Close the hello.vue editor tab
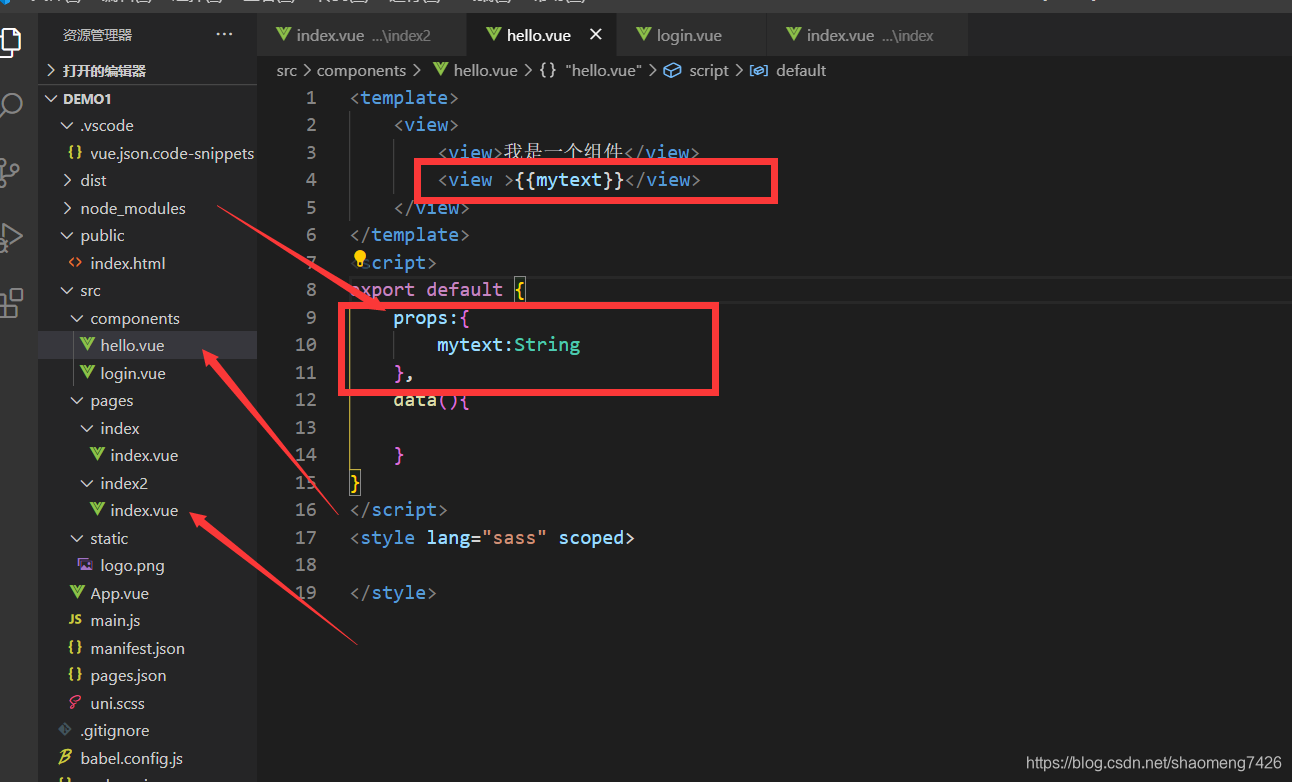The image size is (1292, 782). [x=596, y=35]
